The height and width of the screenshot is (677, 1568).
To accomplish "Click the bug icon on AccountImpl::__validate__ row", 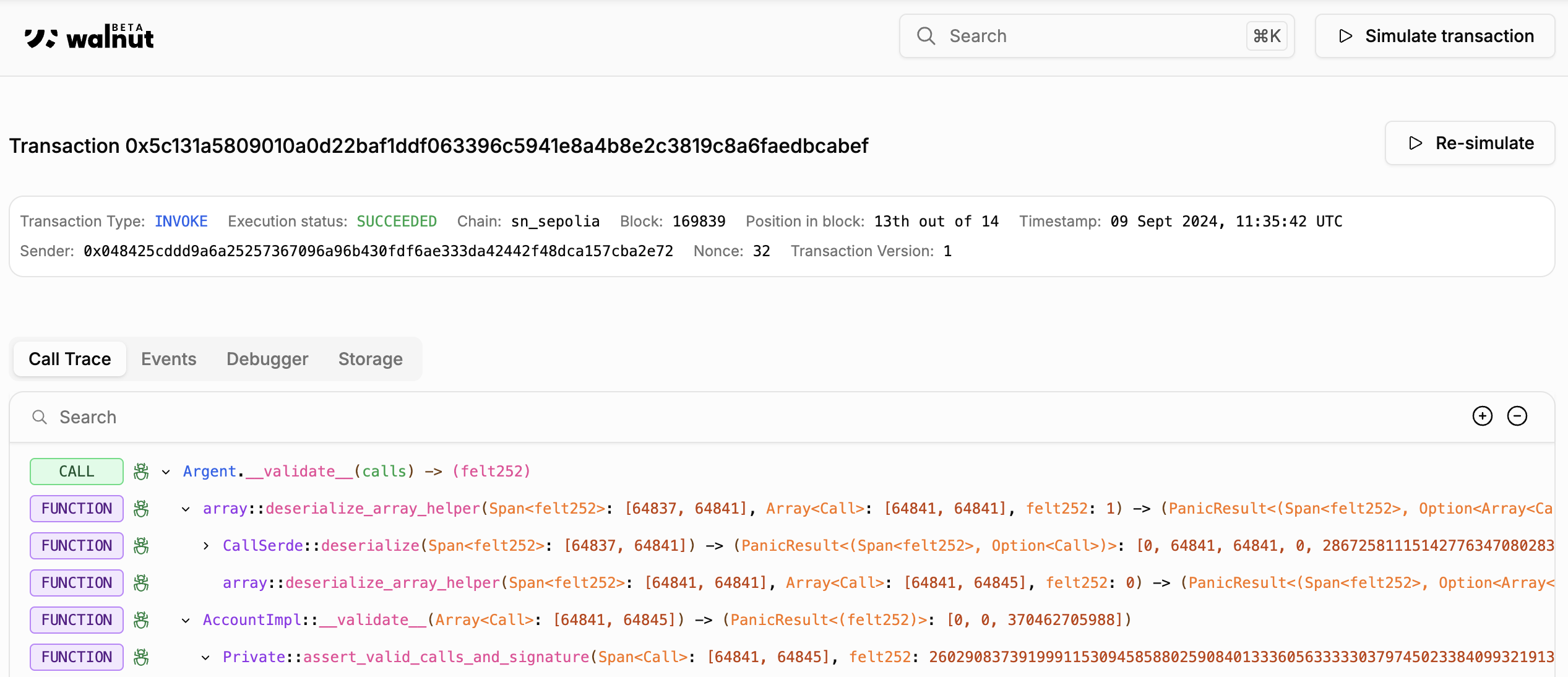I will click(x=142, y=619).
